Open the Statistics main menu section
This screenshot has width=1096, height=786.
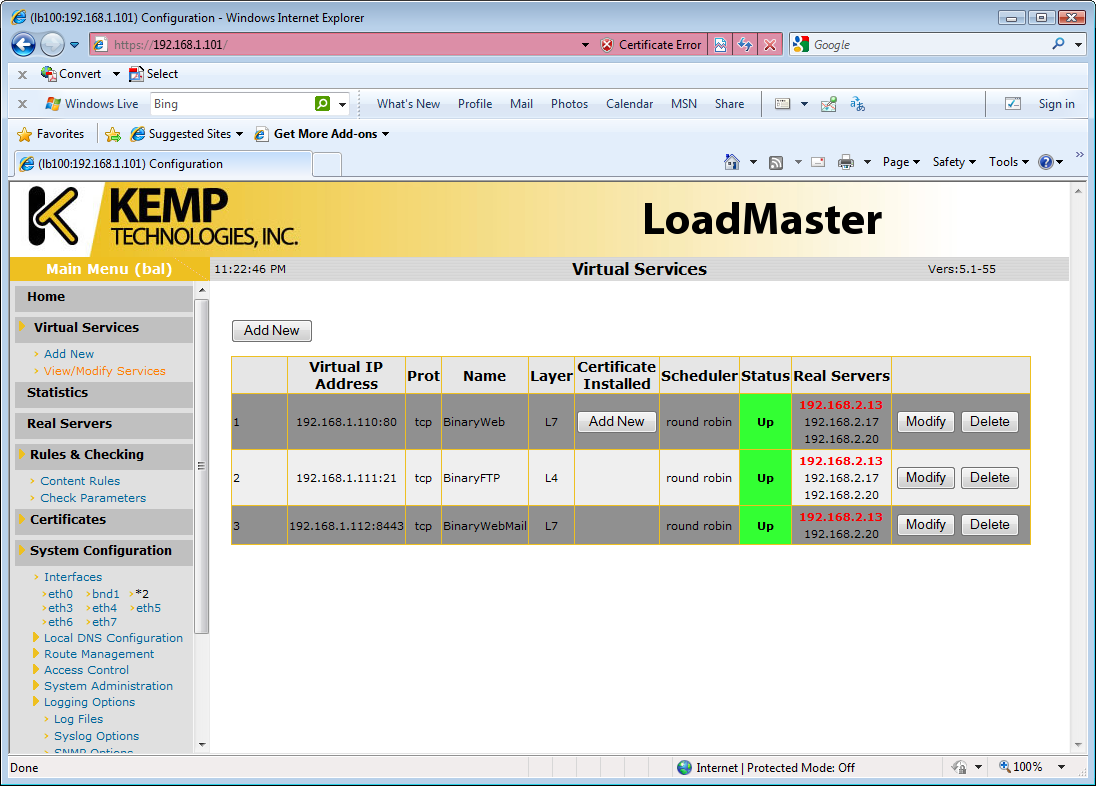pos(103,393)
